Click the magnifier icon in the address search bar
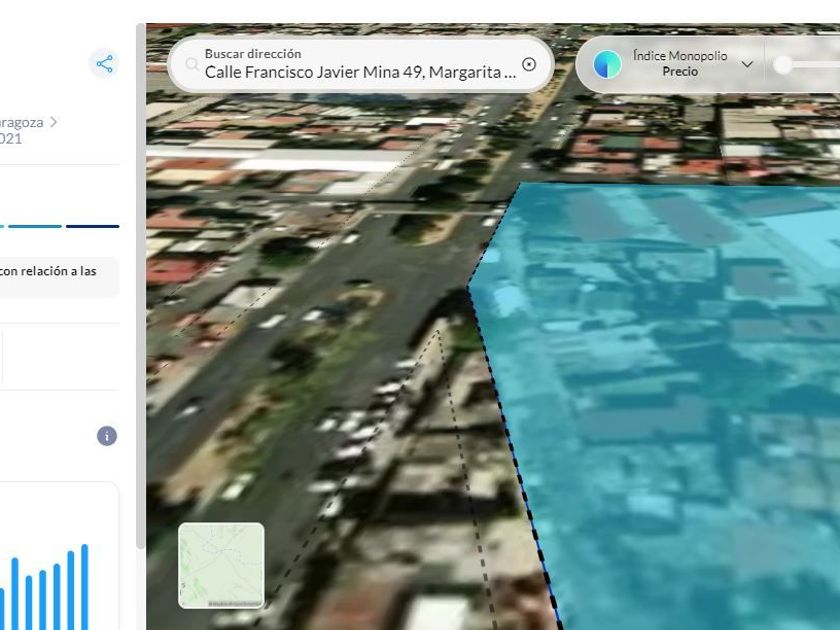 pyautogui.click(x=191, y=64)
